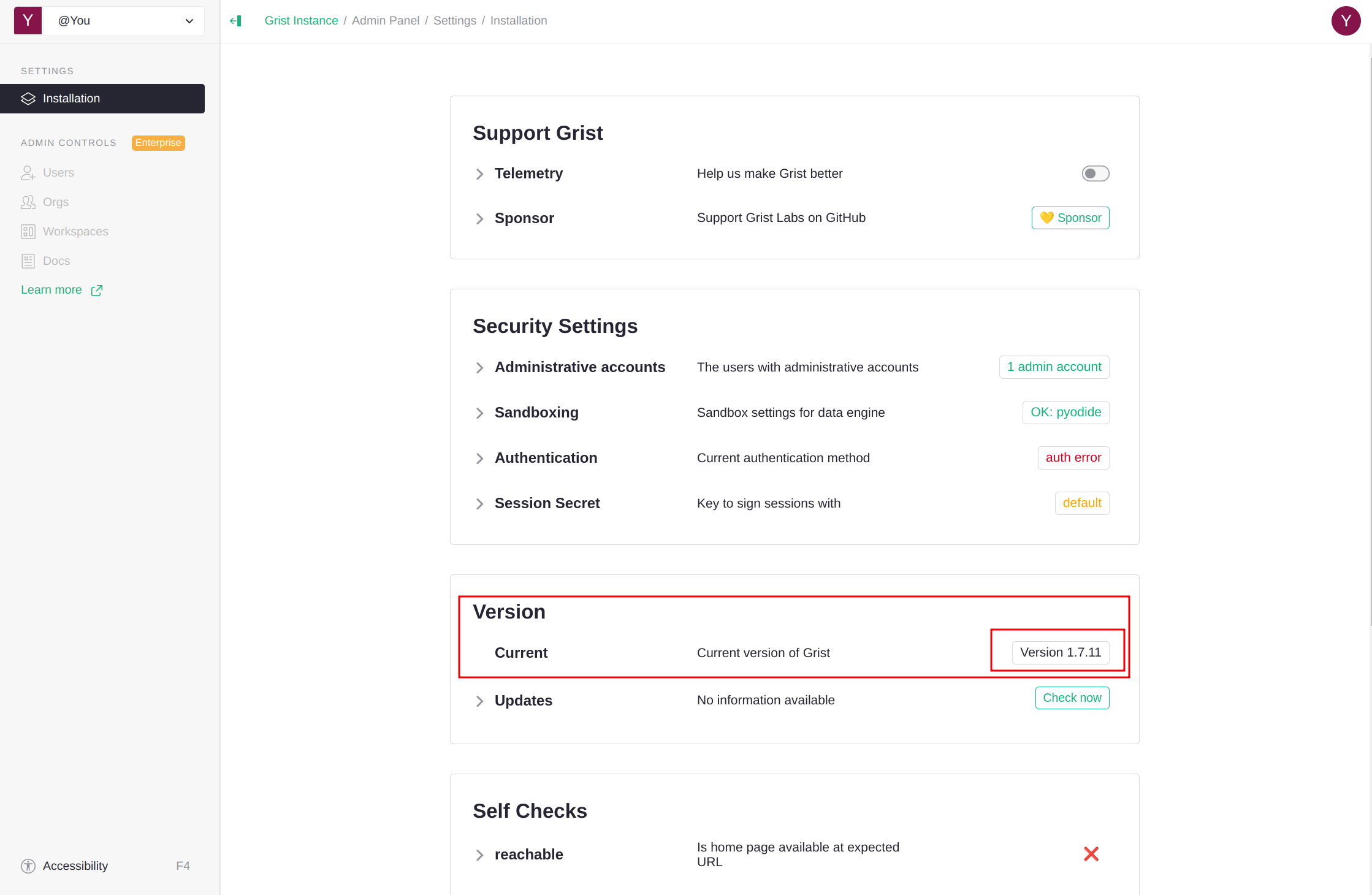Open Grist Instance breadcrumb link
The image size is (1372, 895).
click(x=301, y=21)
